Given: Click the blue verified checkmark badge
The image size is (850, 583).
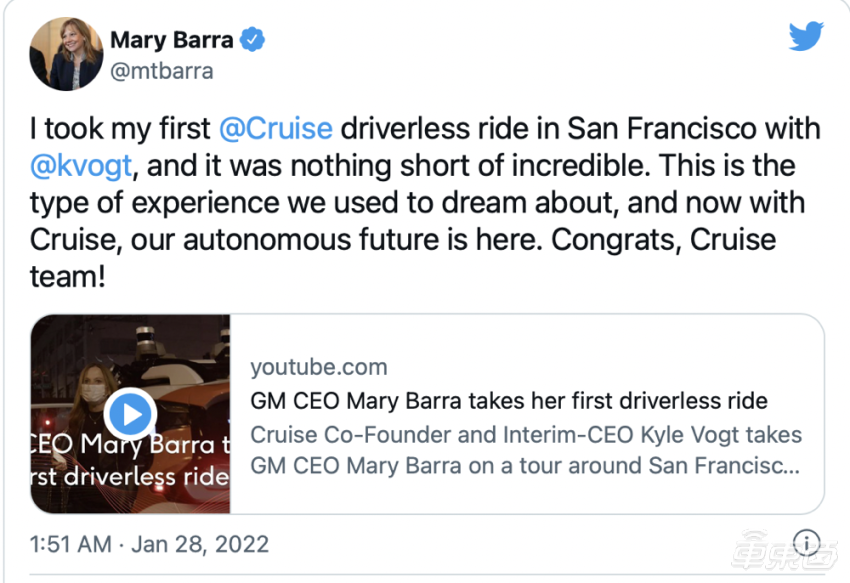Looking at the screenshot, I should pos(252,40).
